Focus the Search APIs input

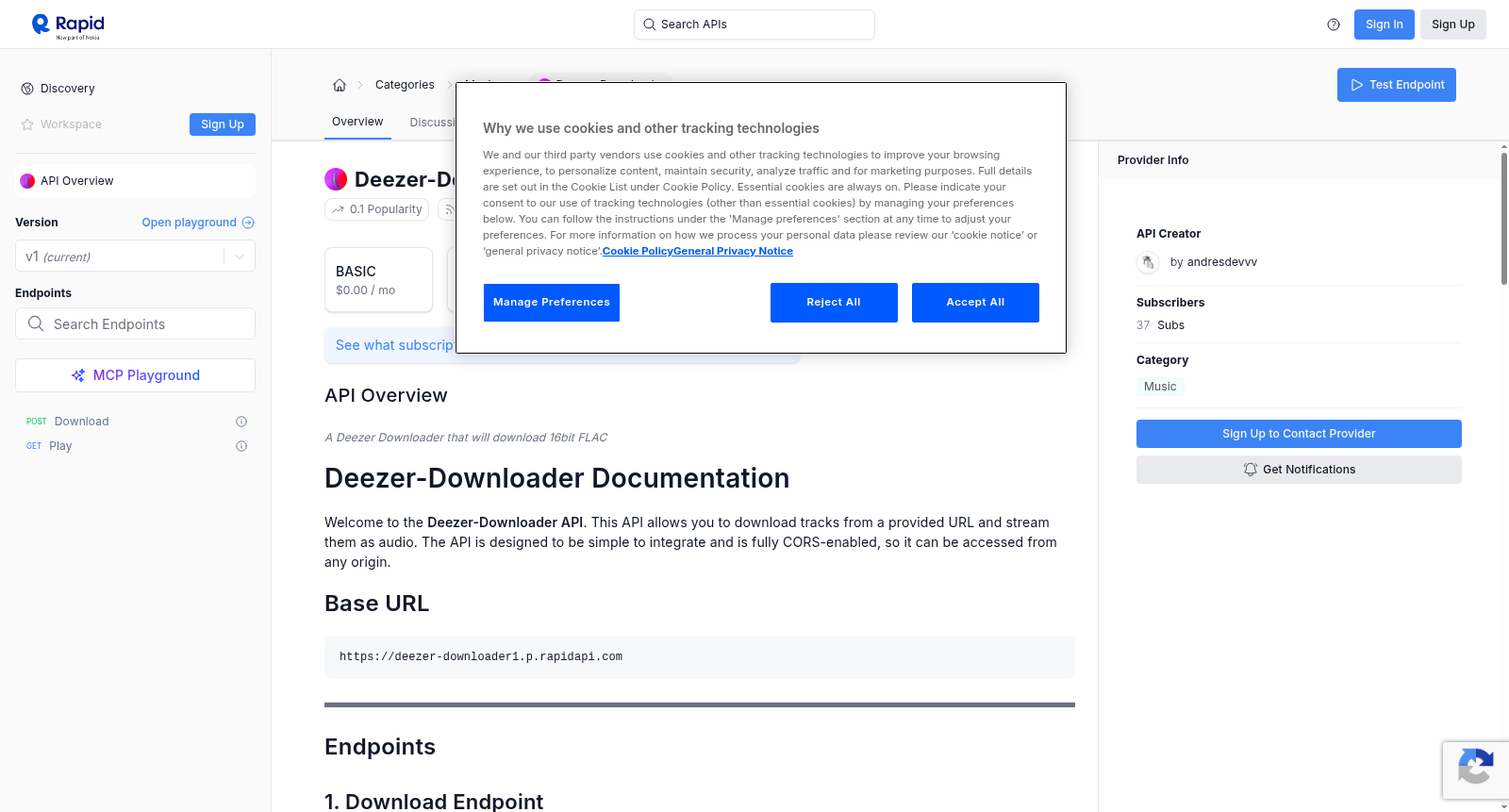coord(754,25)
